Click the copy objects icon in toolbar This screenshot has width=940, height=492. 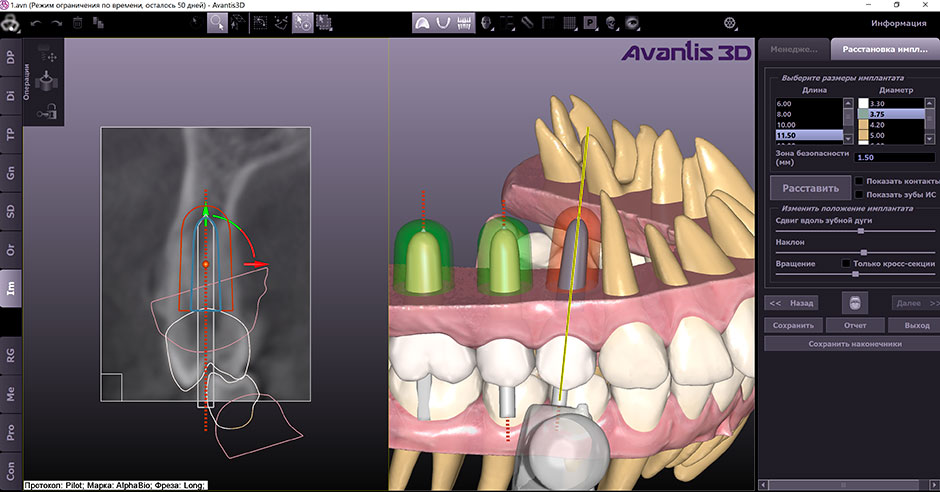click(x=98, y=23)
